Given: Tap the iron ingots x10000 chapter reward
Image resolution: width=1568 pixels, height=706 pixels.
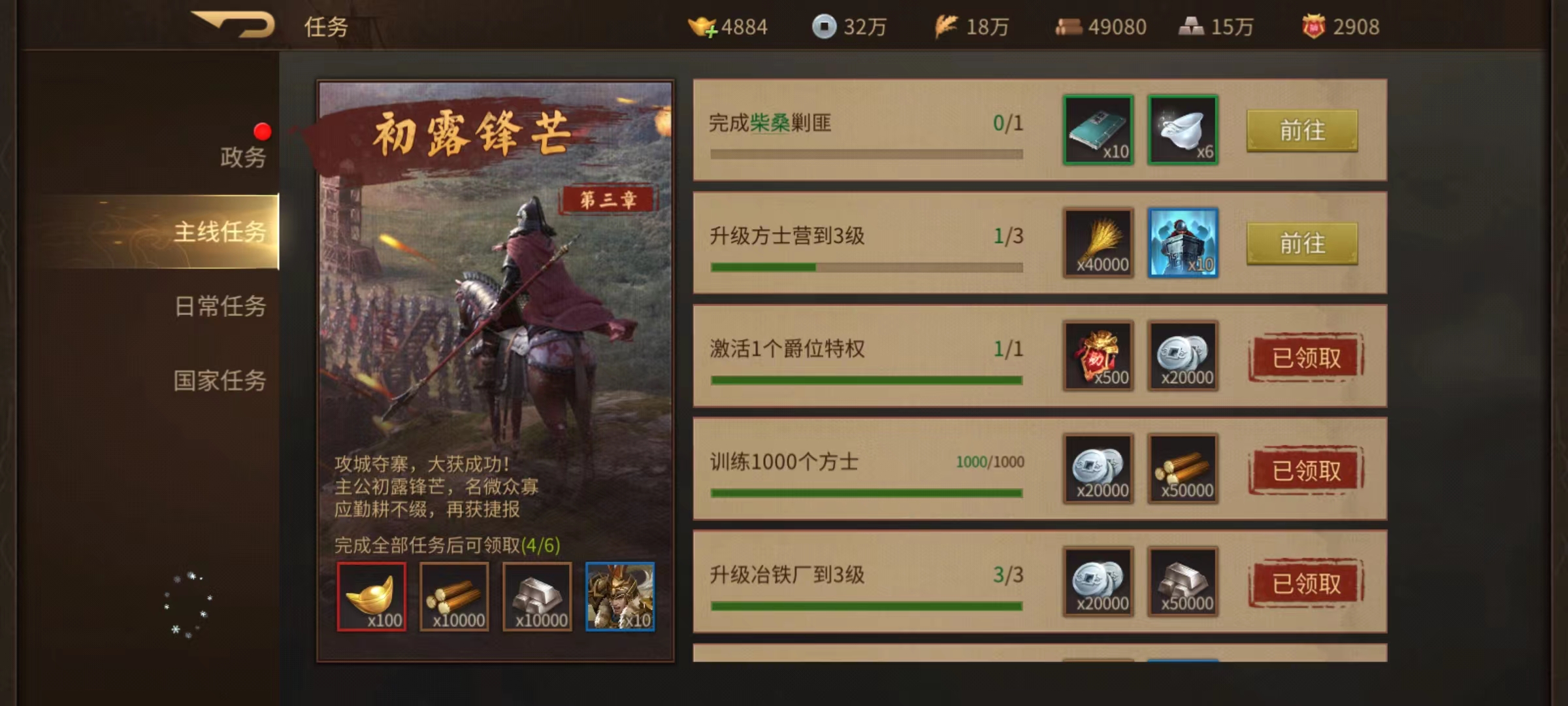Looking at the screenshot, I should coord(537,596).
